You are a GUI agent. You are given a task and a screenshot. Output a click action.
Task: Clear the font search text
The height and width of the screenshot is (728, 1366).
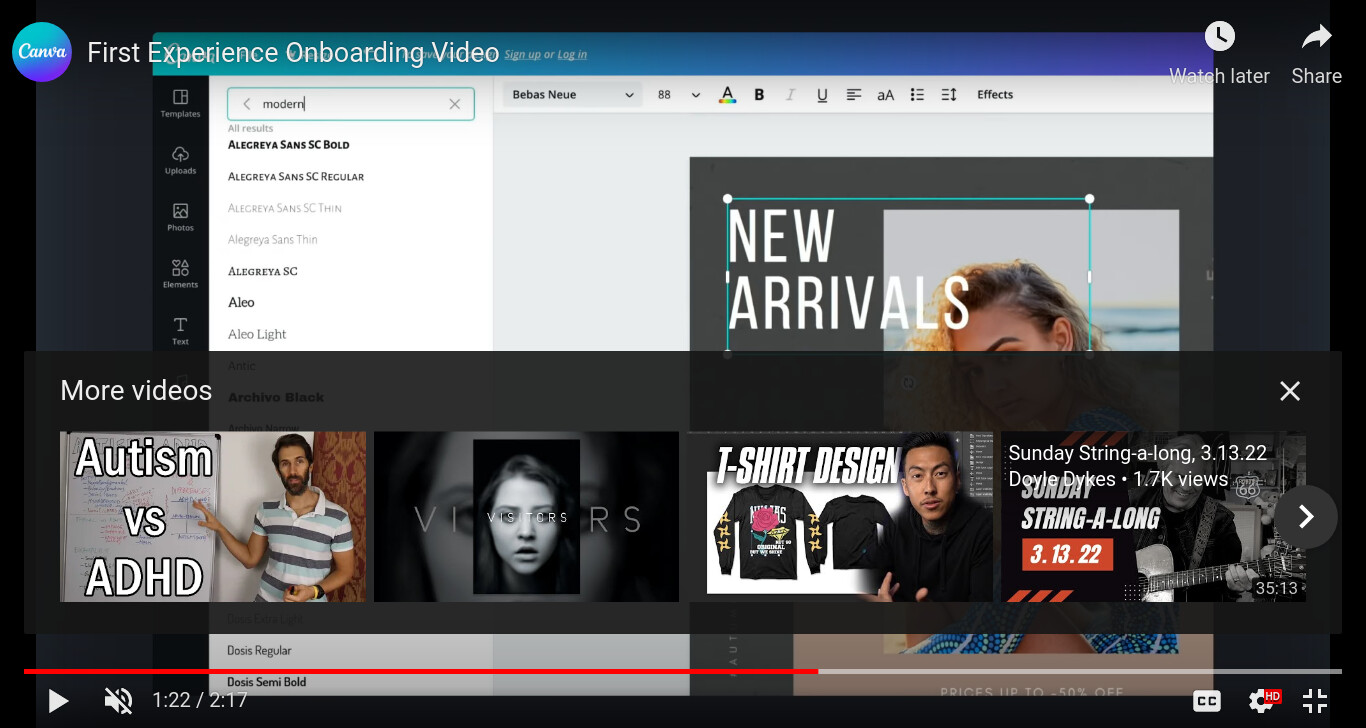455,104
